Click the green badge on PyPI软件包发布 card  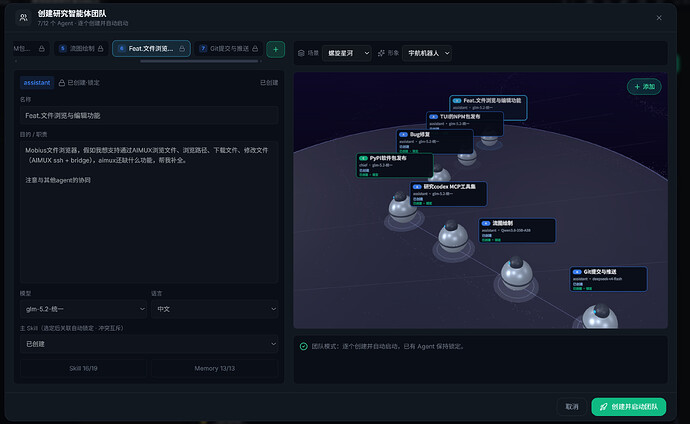point(363,158)
